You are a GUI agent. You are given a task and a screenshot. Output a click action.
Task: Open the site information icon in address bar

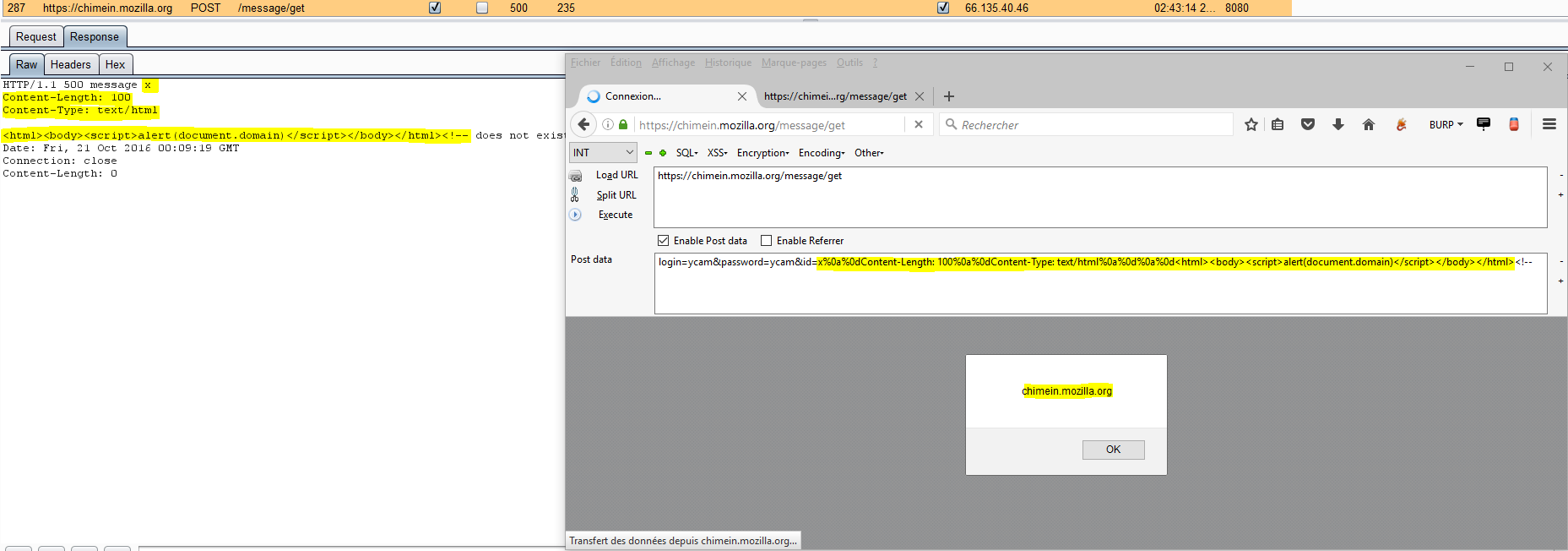608,124
